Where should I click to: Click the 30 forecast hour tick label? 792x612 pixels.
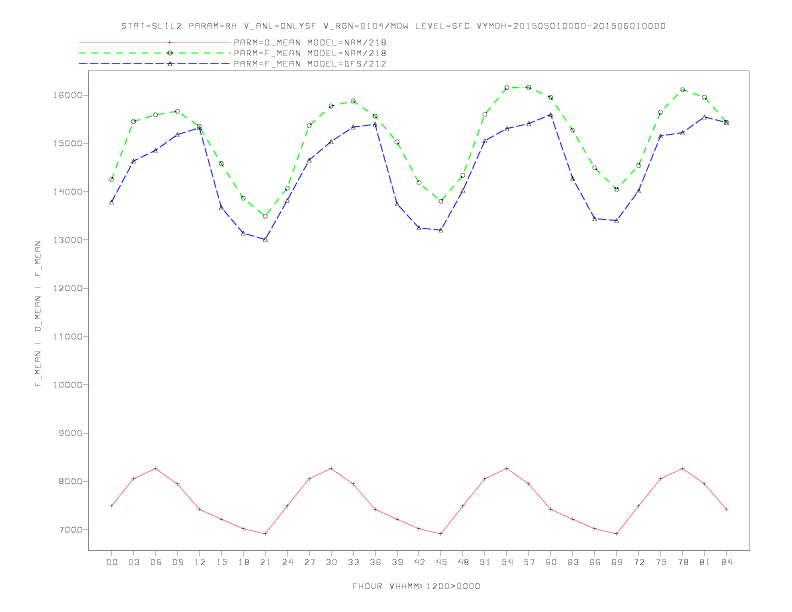331,562
